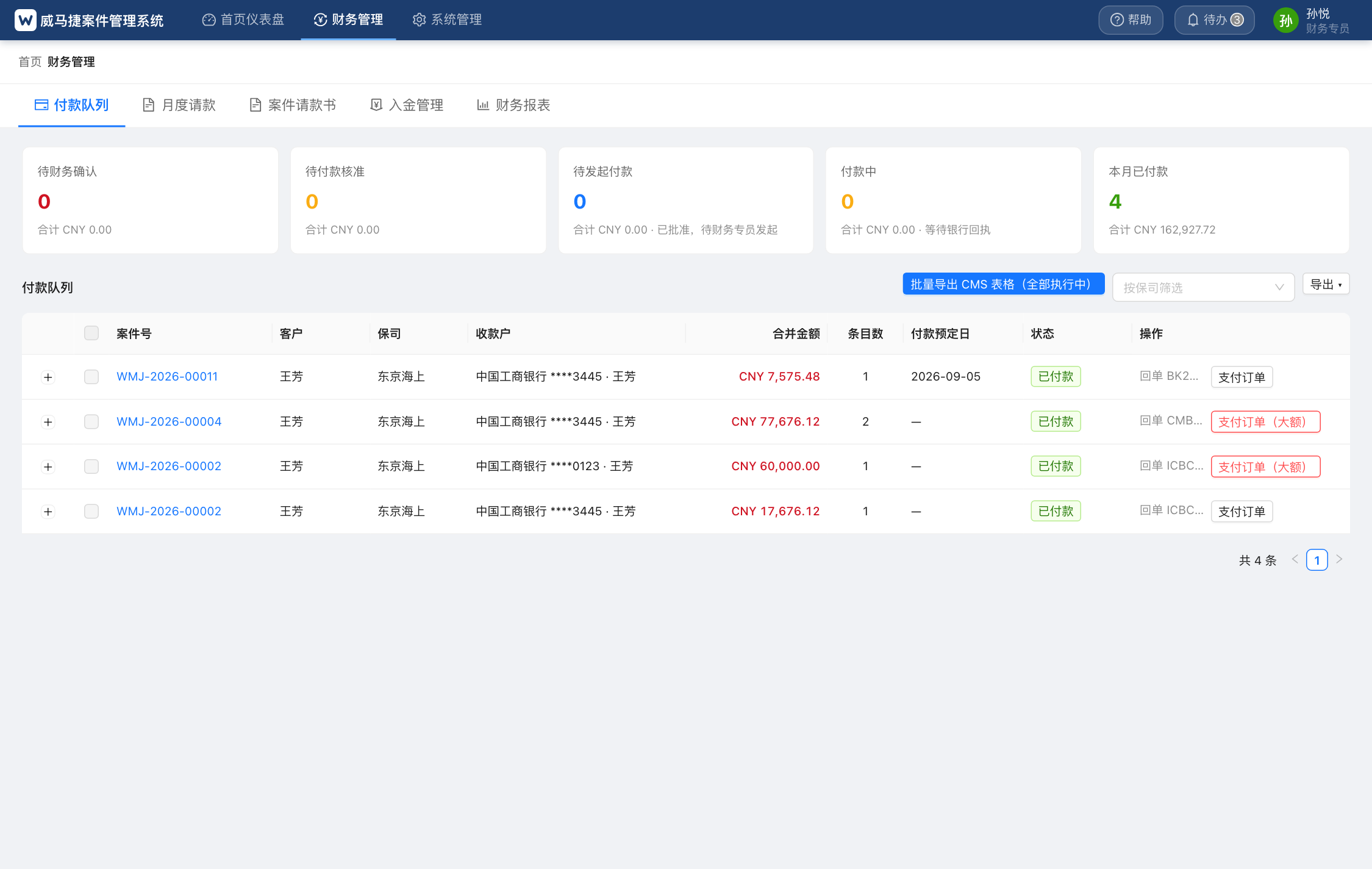Click 首页 in the breadcrumb
This screenshot has height=869, width=1372.
(30, 62)
